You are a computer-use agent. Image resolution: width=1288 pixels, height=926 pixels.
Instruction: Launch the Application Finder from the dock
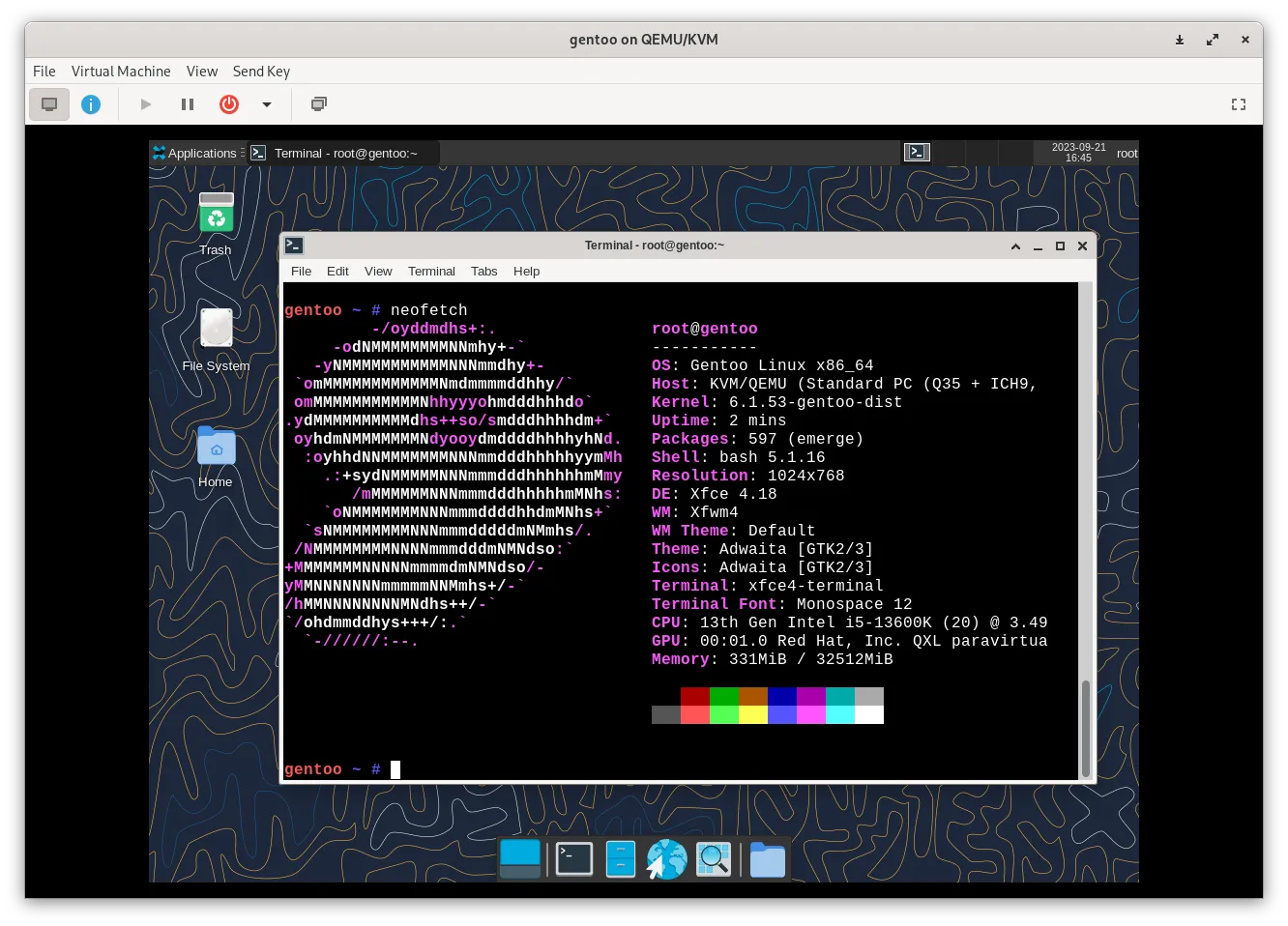(714, 858)
